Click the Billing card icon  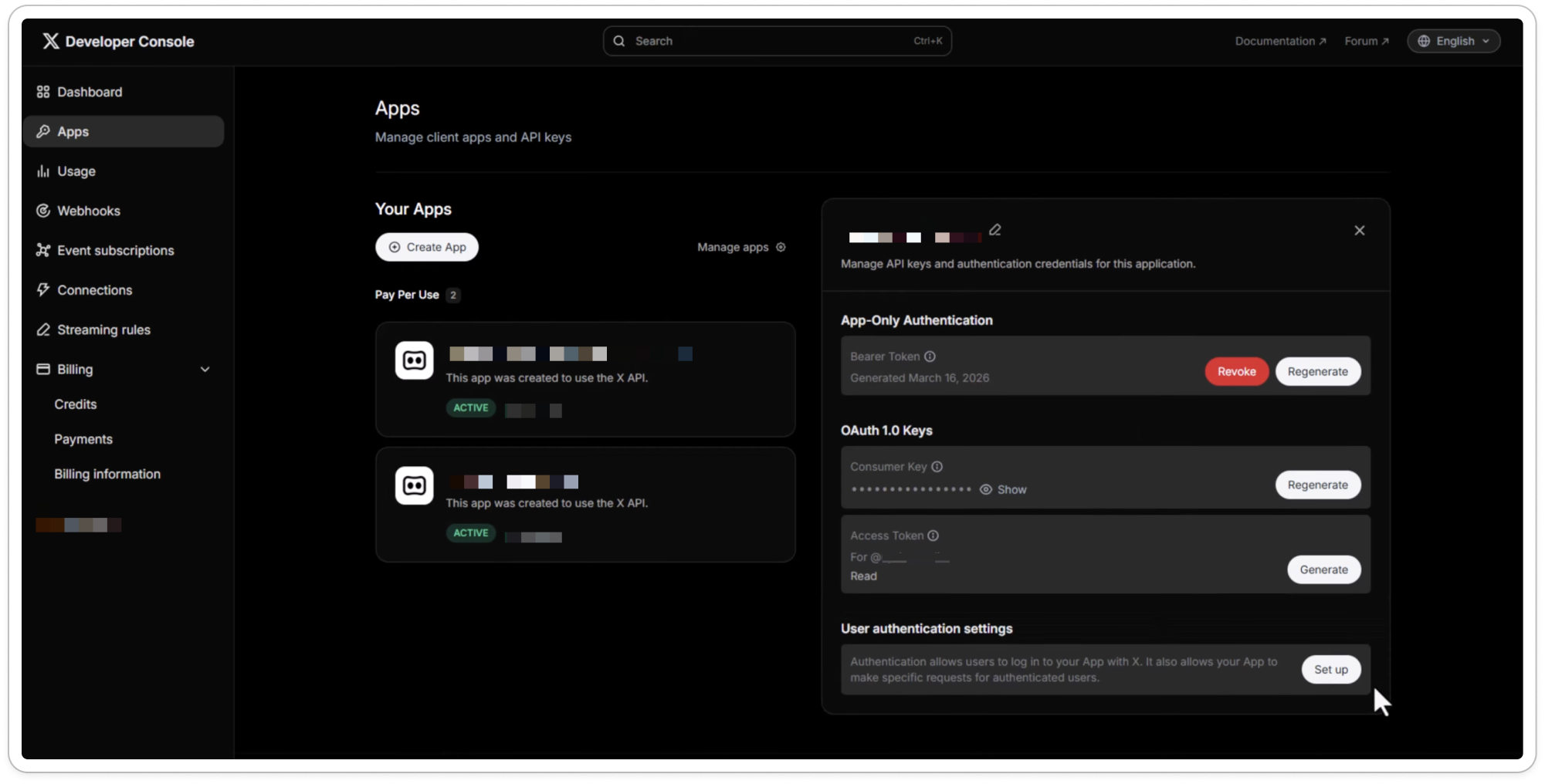43,369
